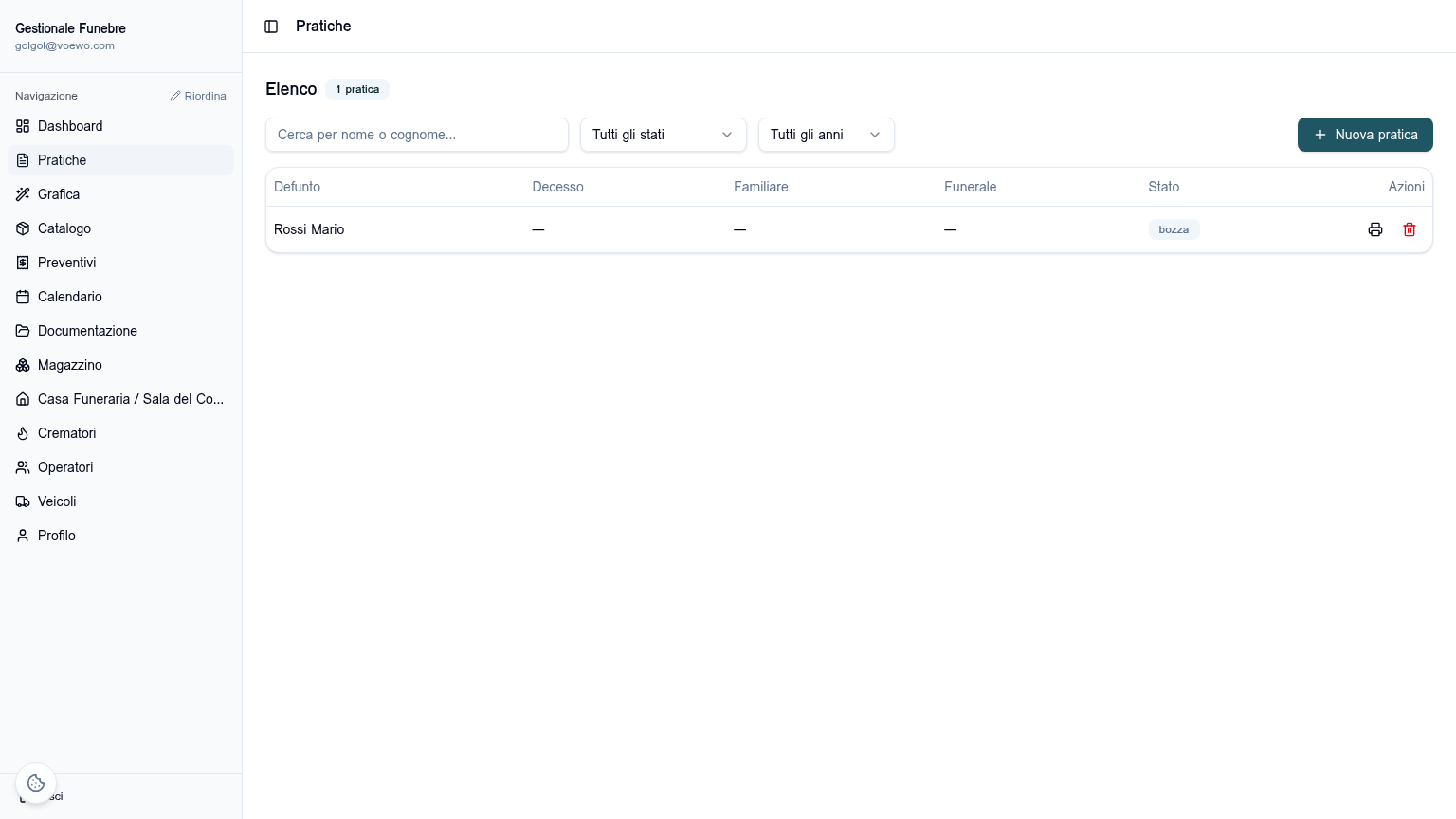
Task: Print the Rossi Mario pratica
Action: [x=1375, y=229]
